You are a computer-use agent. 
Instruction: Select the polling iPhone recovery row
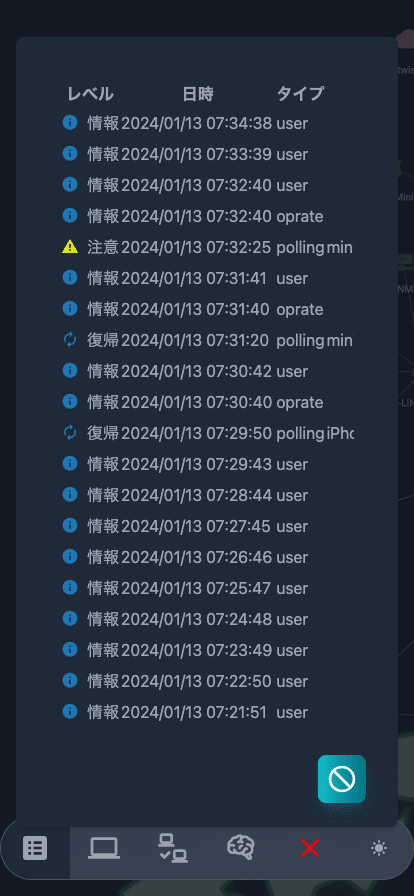pos(208,433)
